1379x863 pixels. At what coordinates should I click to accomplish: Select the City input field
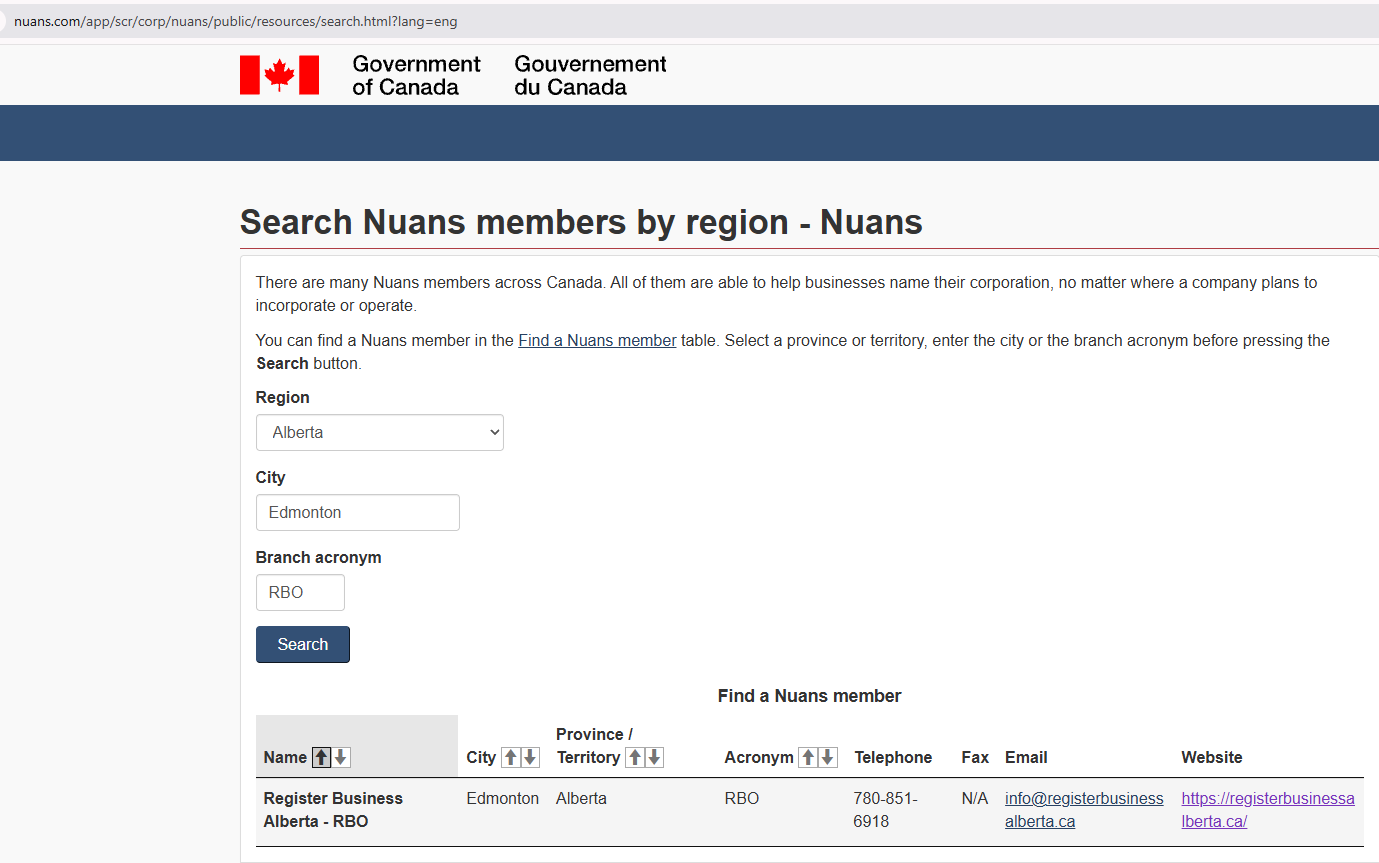pyautogui.click(x=357, y=512)
